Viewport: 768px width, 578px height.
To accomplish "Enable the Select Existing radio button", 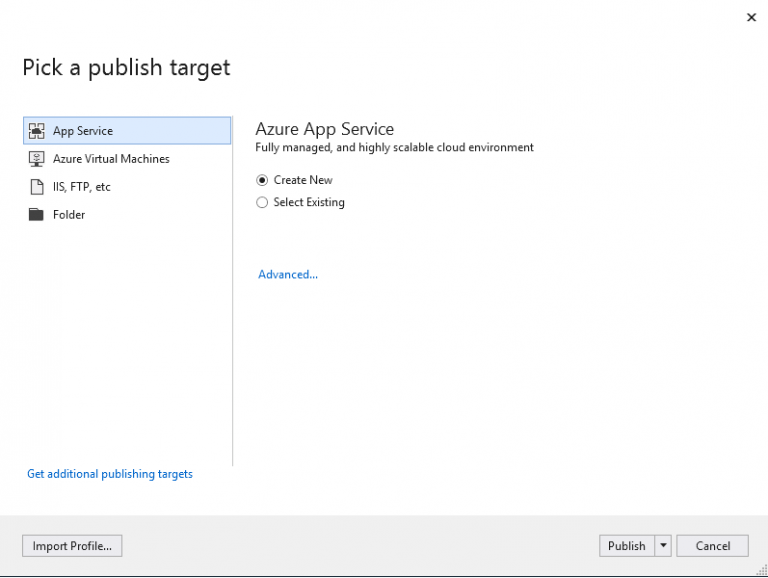I will [x=262, y=203].
